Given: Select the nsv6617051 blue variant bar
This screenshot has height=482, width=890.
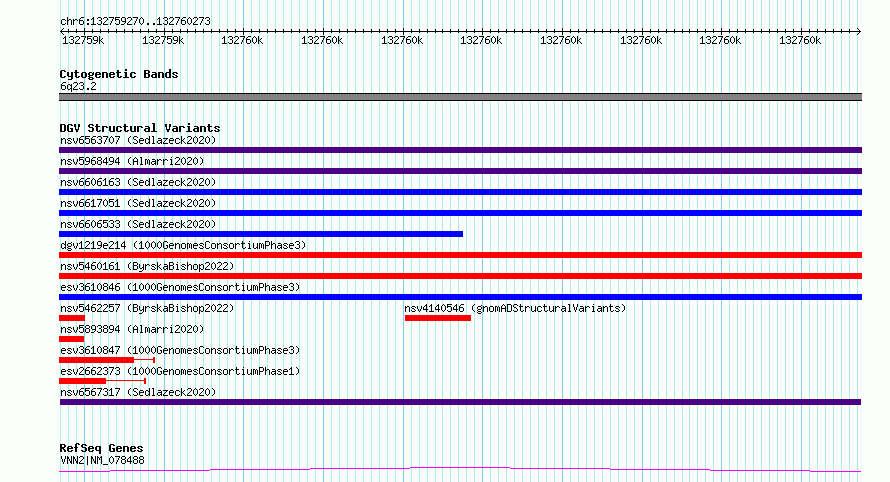Looking at the screenshot, I should point(460,213).
